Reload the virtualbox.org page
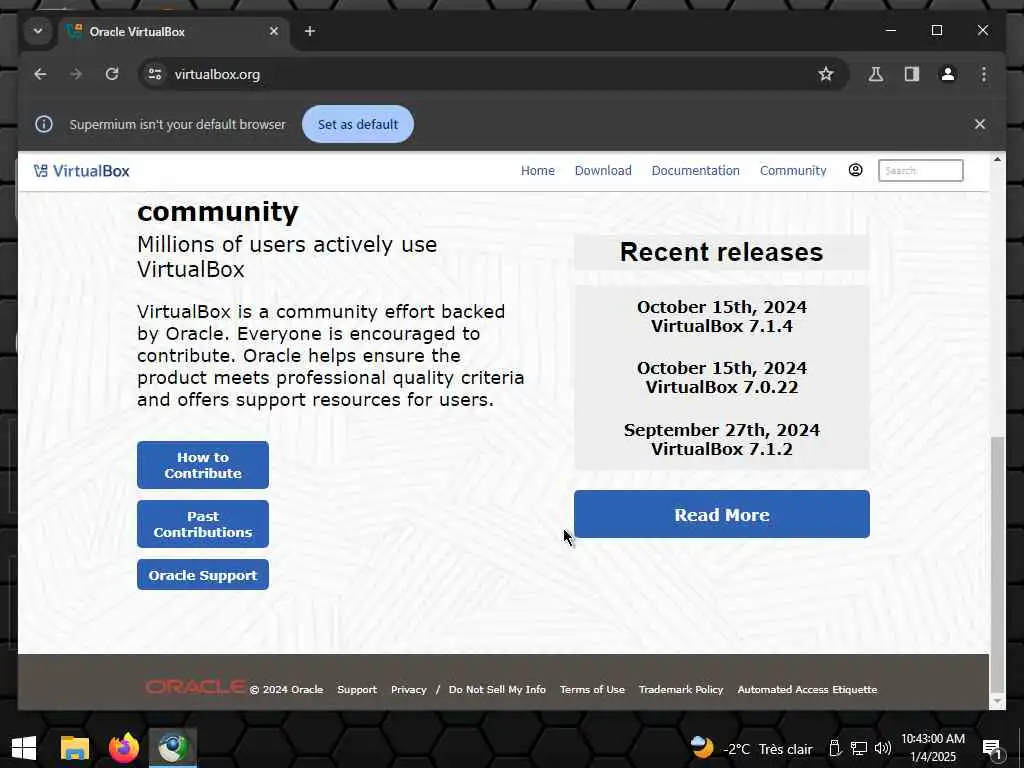The image size is (1024, 768). pyautogui.click(x=112, y=74)
